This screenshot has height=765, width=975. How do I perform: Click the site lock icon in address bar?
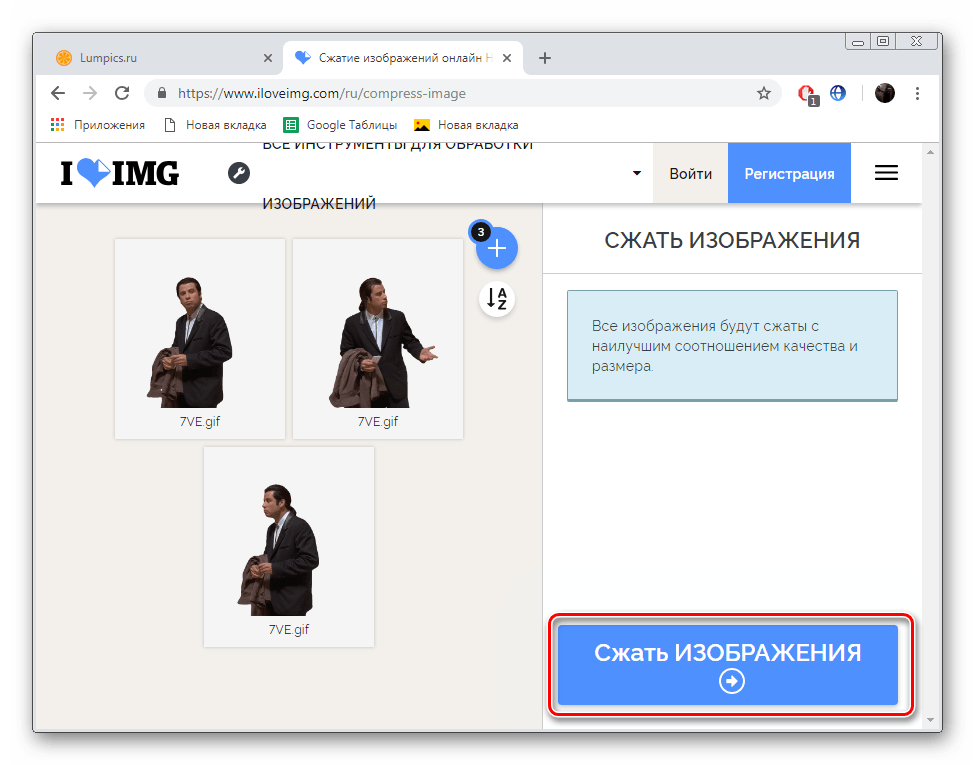click(x=162, y=93)
